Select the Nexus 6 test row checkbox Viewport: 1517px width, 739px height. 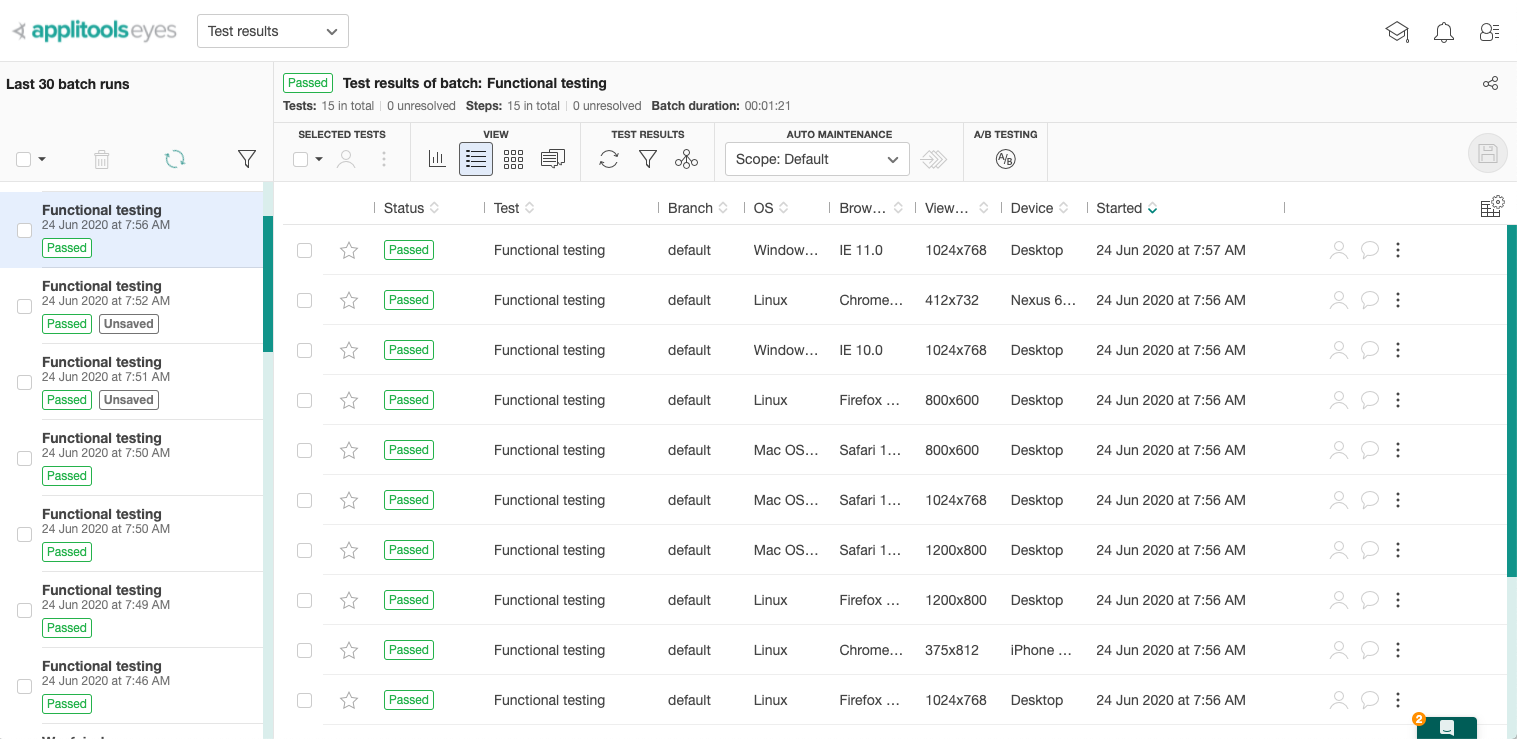(x=305, y=300)
